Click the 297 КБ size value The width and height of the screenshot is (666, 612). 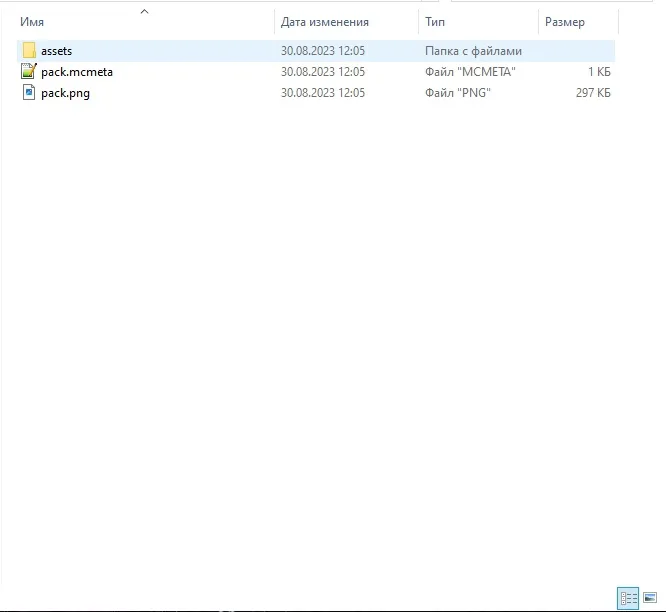pos(593,93)
